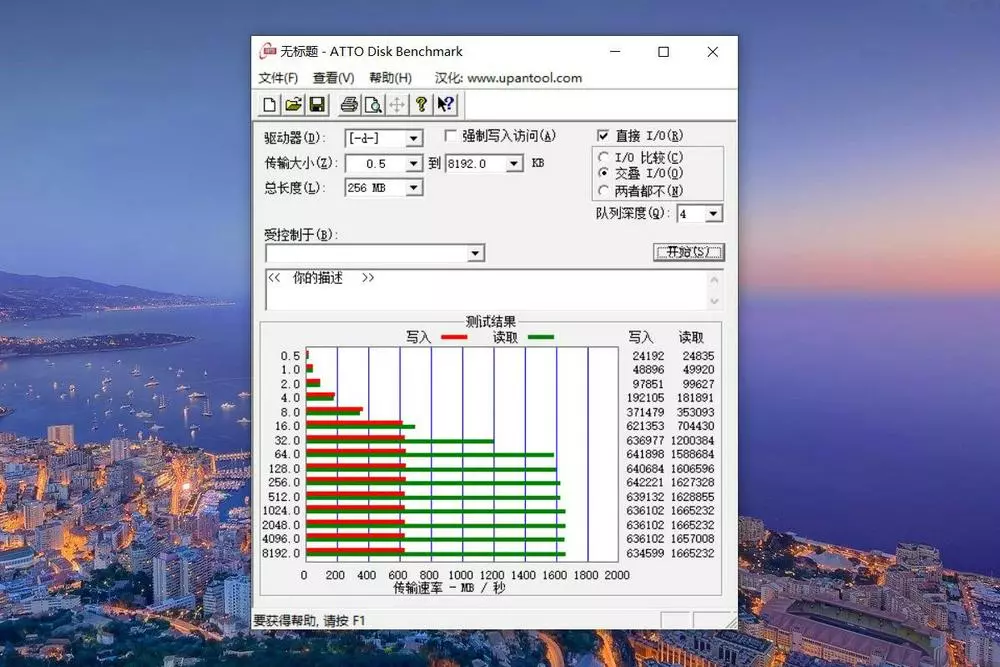1000x667 pixels.
Task: Close the ATTO Disk Benchmark window
Action: click(713, 52)
